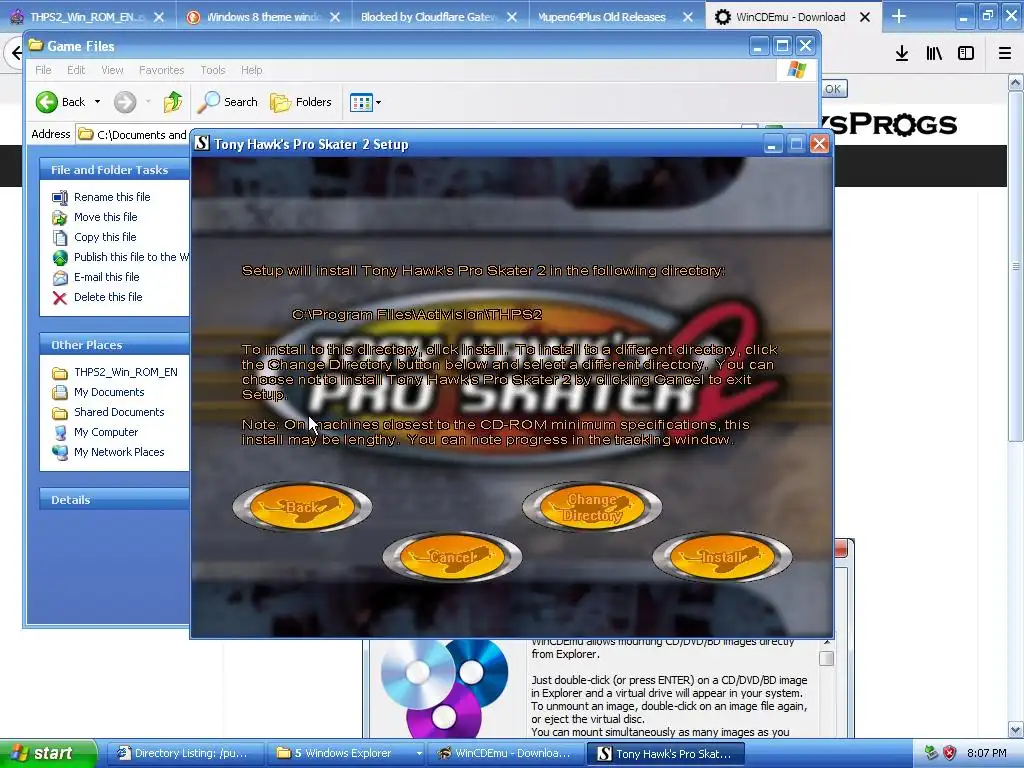1024x768 pixels.
Task: Click the setup window title bar icon
Action: 202,144
